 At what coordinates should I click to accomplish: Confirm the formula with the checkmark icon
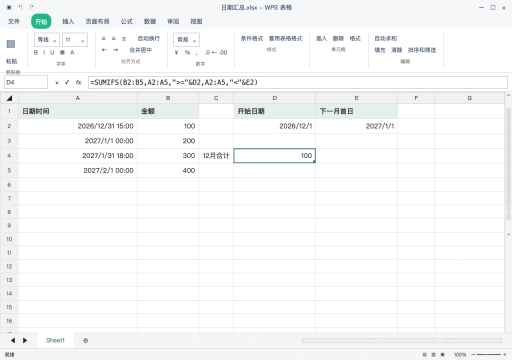point(67,82)
